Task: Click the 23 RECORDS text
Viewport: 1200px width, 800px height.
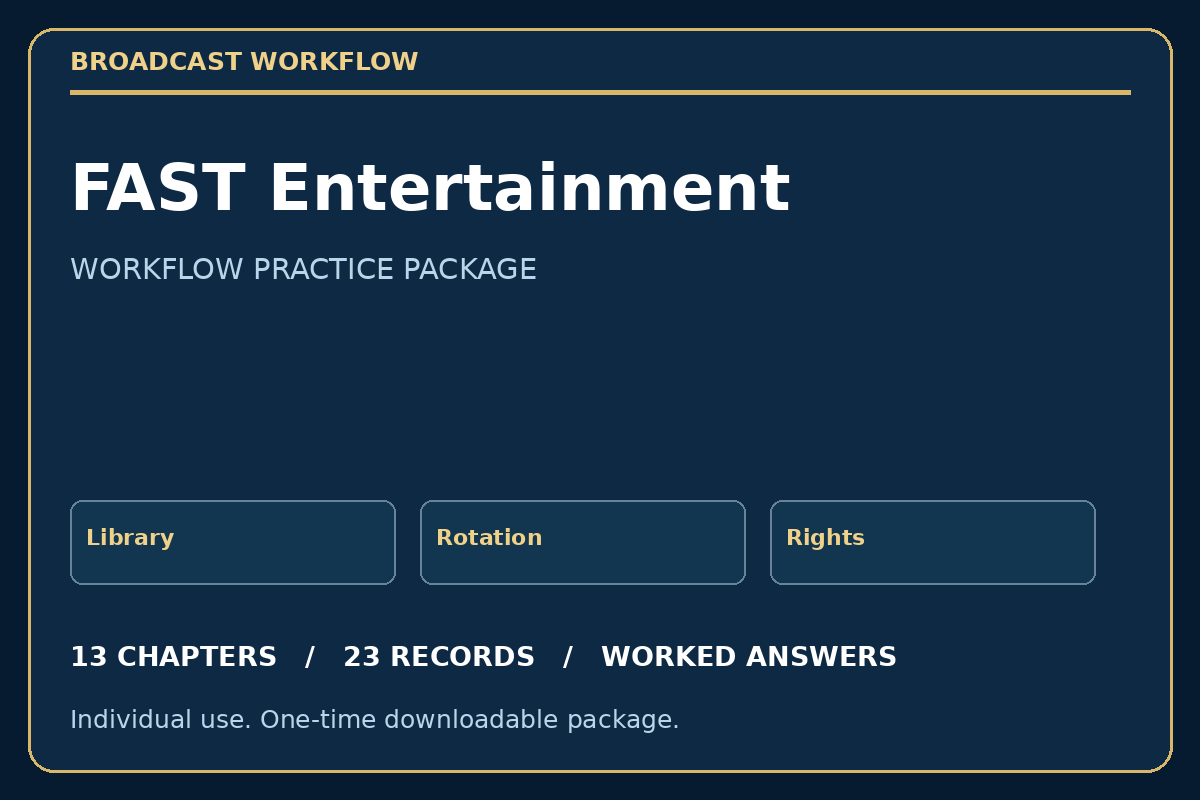Action: 439,658
